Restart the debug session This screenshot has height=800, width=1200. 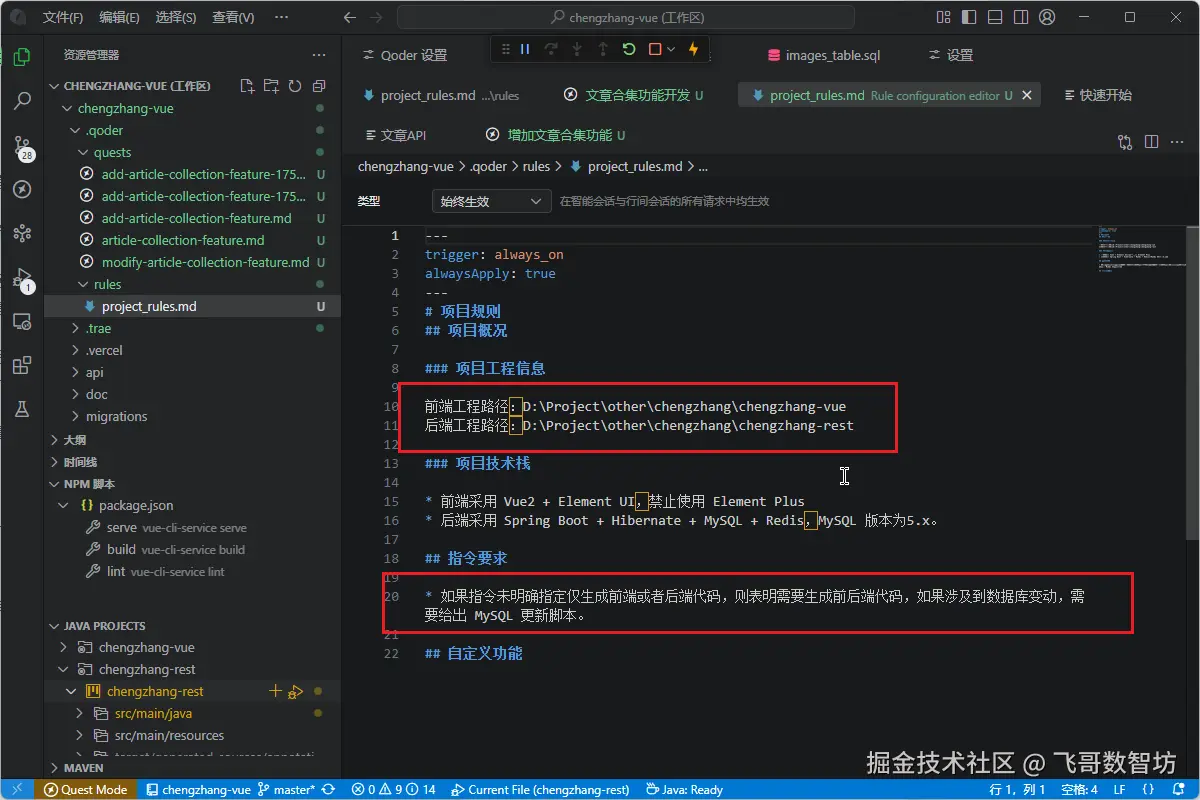629,49
